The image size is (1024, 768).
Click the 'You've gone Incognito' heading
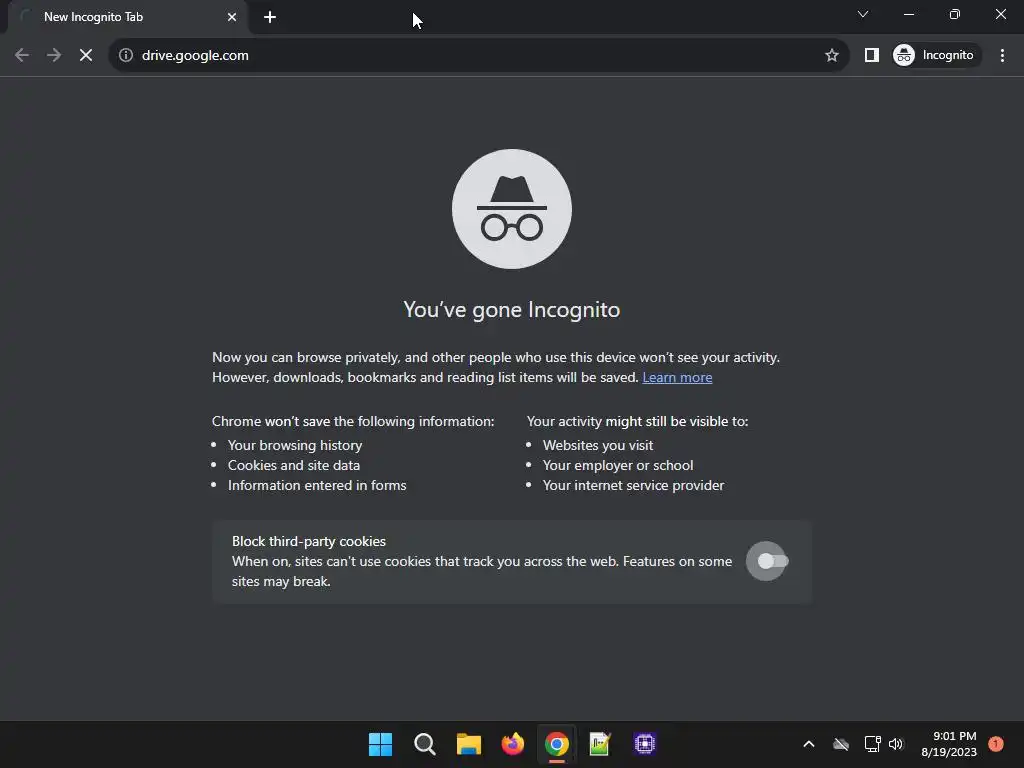tap(512, 310)
